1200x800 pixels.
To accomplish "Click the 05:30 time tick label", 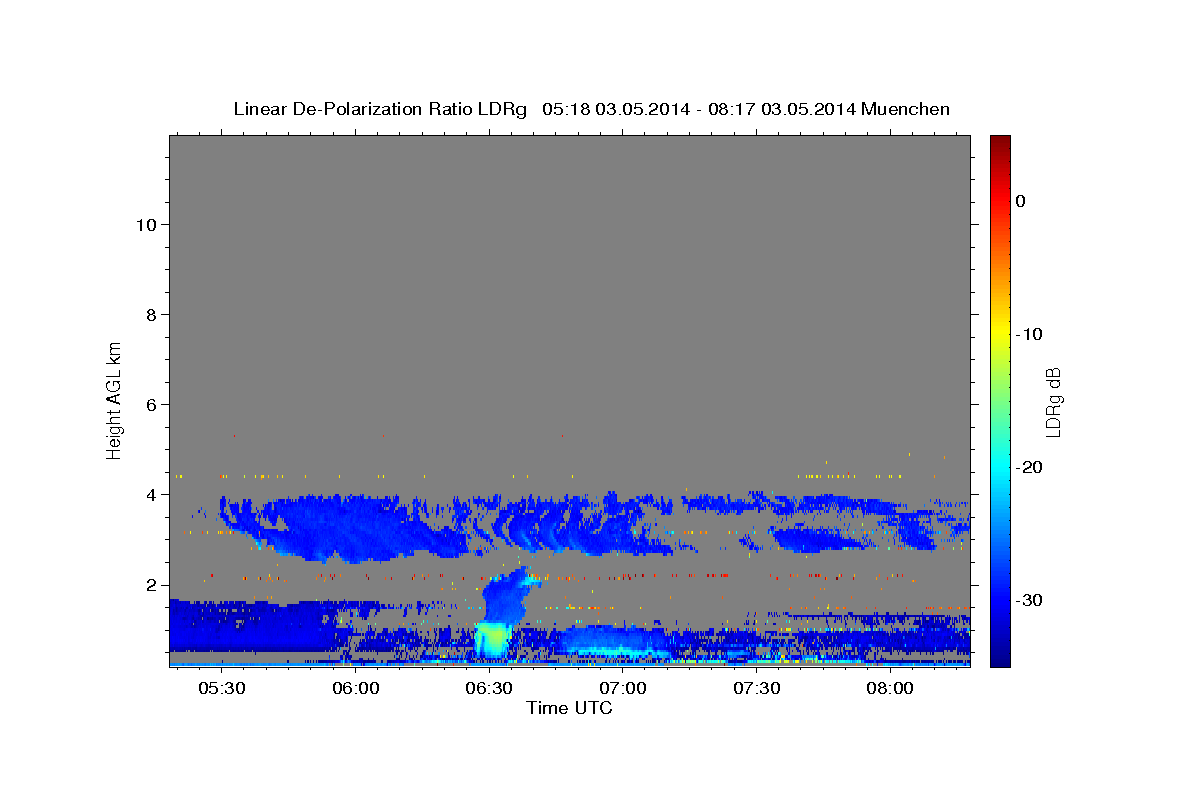I will [x=222, y=688].
